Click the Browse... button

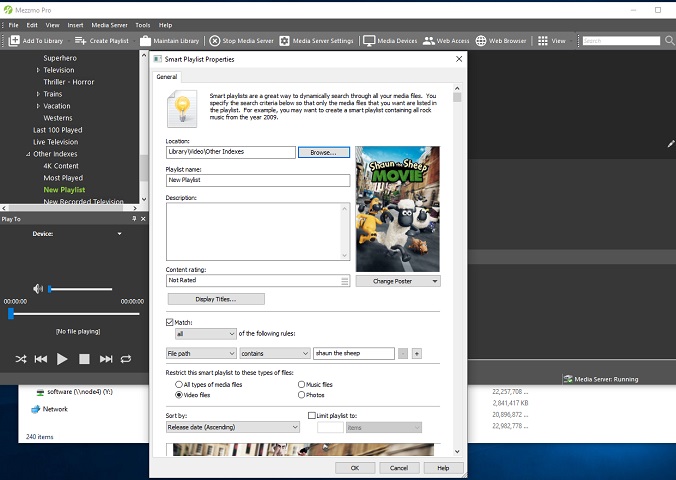[324, 152]
